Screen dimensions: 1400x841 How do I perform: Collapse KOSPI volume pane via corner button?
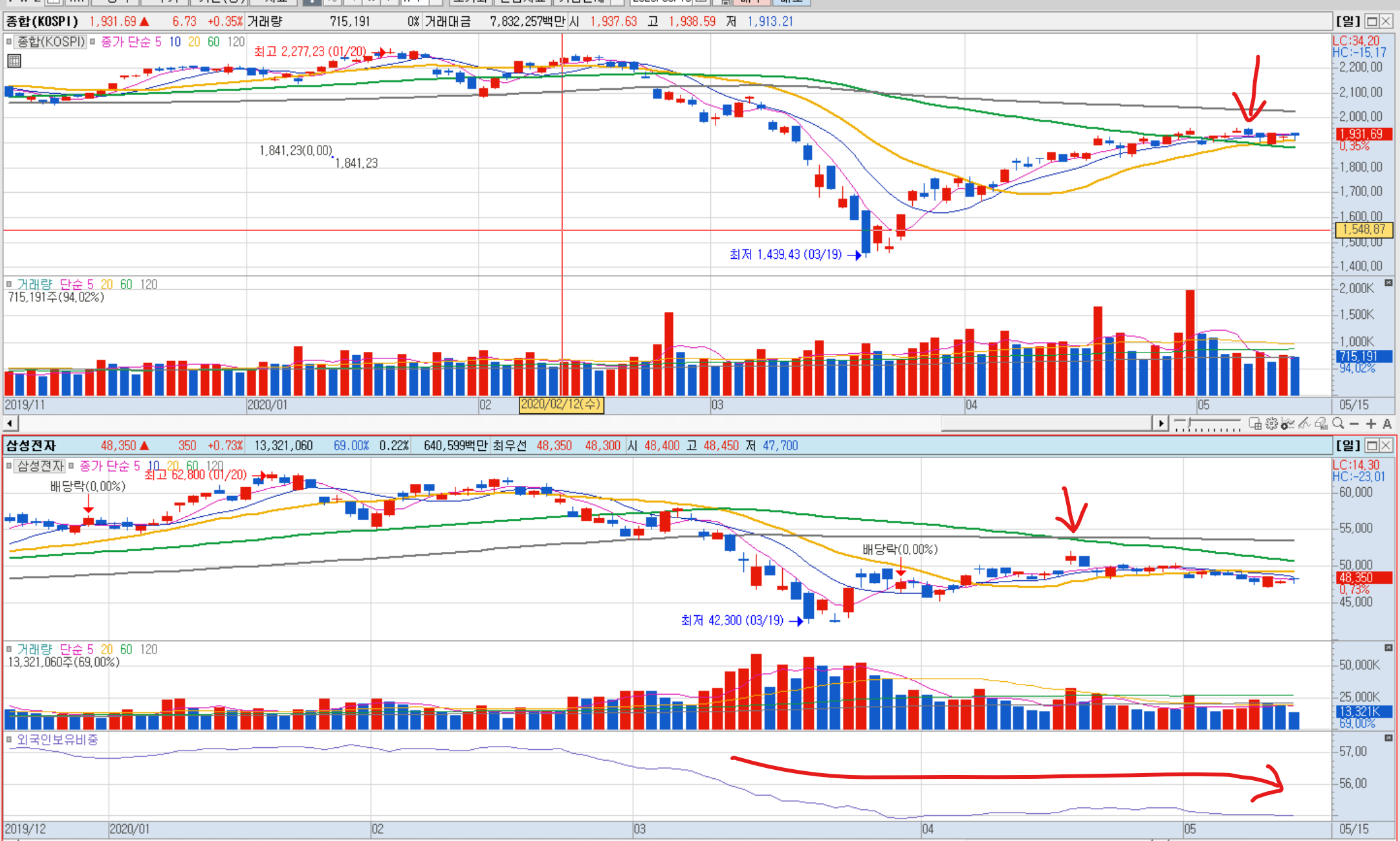[x=1388, y=283]
